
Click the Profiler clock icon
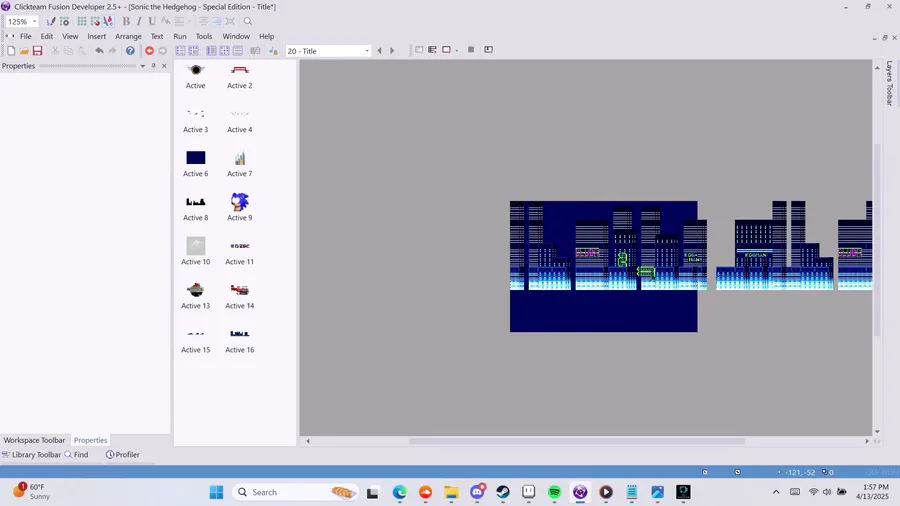[x=110, y=454]
